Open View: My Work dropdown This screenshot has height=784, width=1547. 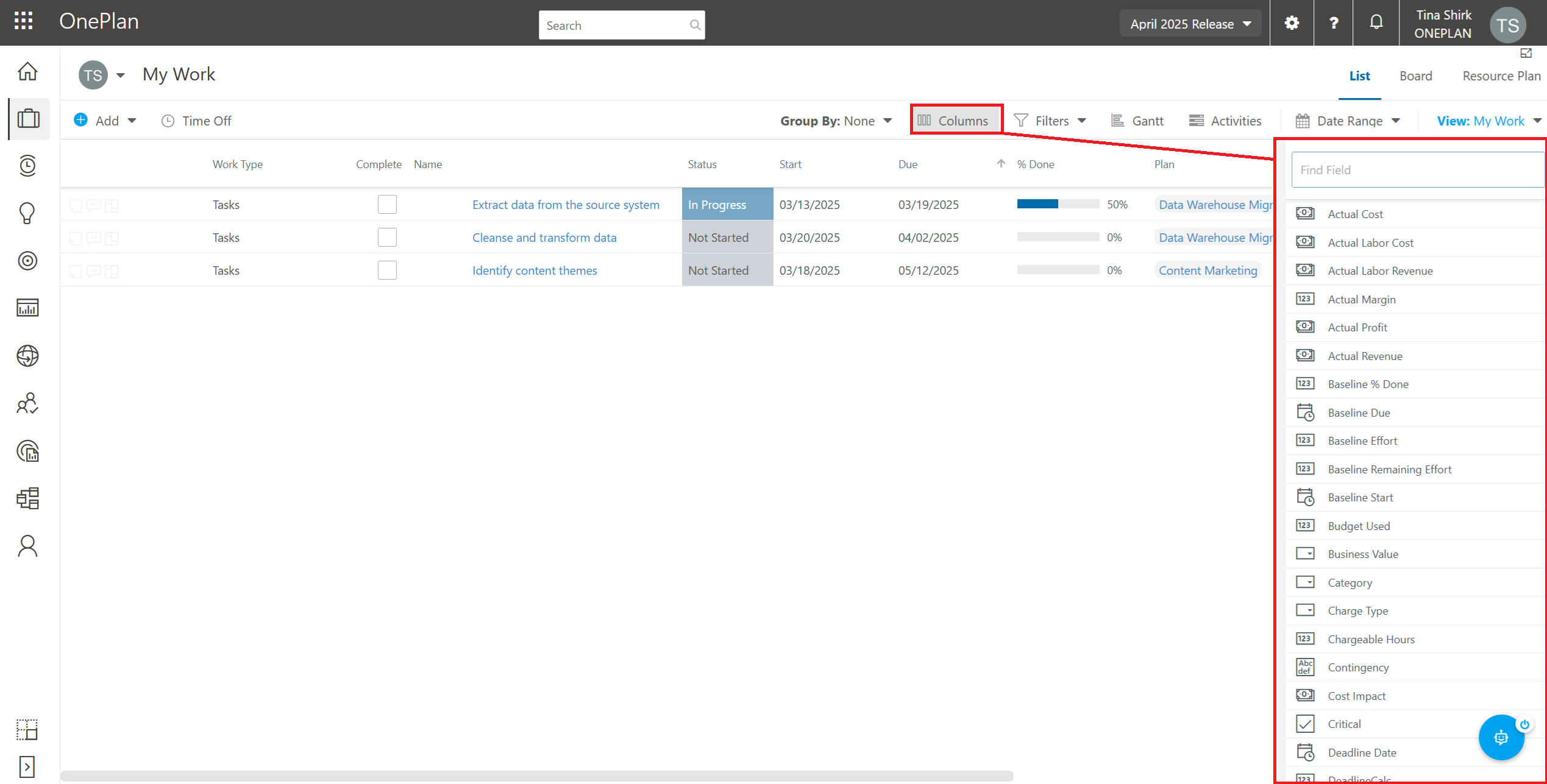click(1488, 121)
